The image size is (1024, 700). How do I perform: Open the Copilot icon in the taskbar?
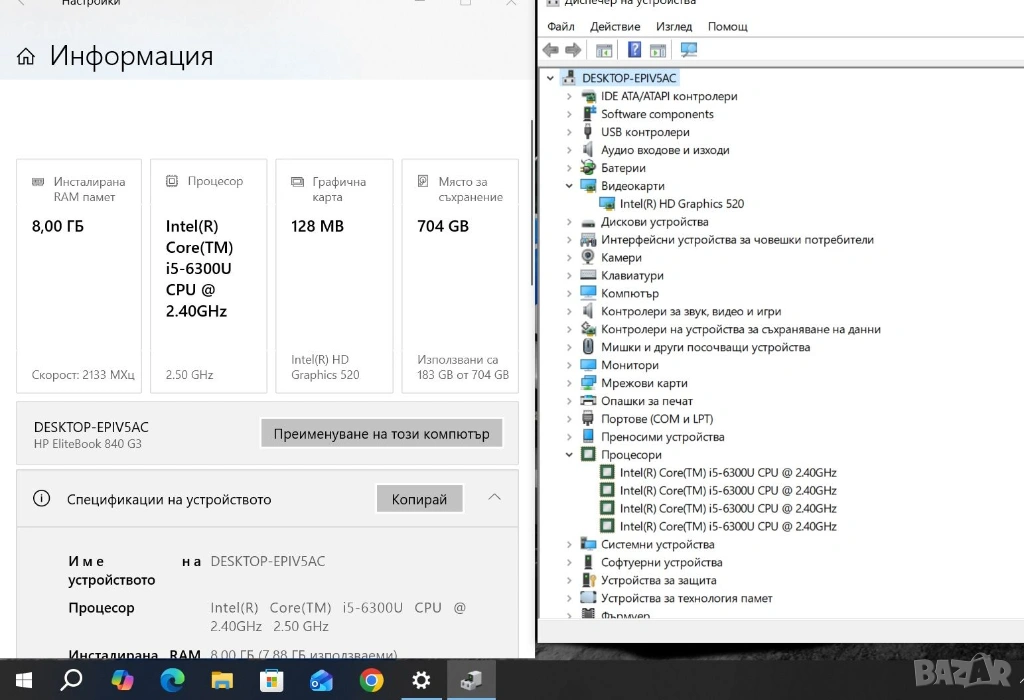[122, 681]
